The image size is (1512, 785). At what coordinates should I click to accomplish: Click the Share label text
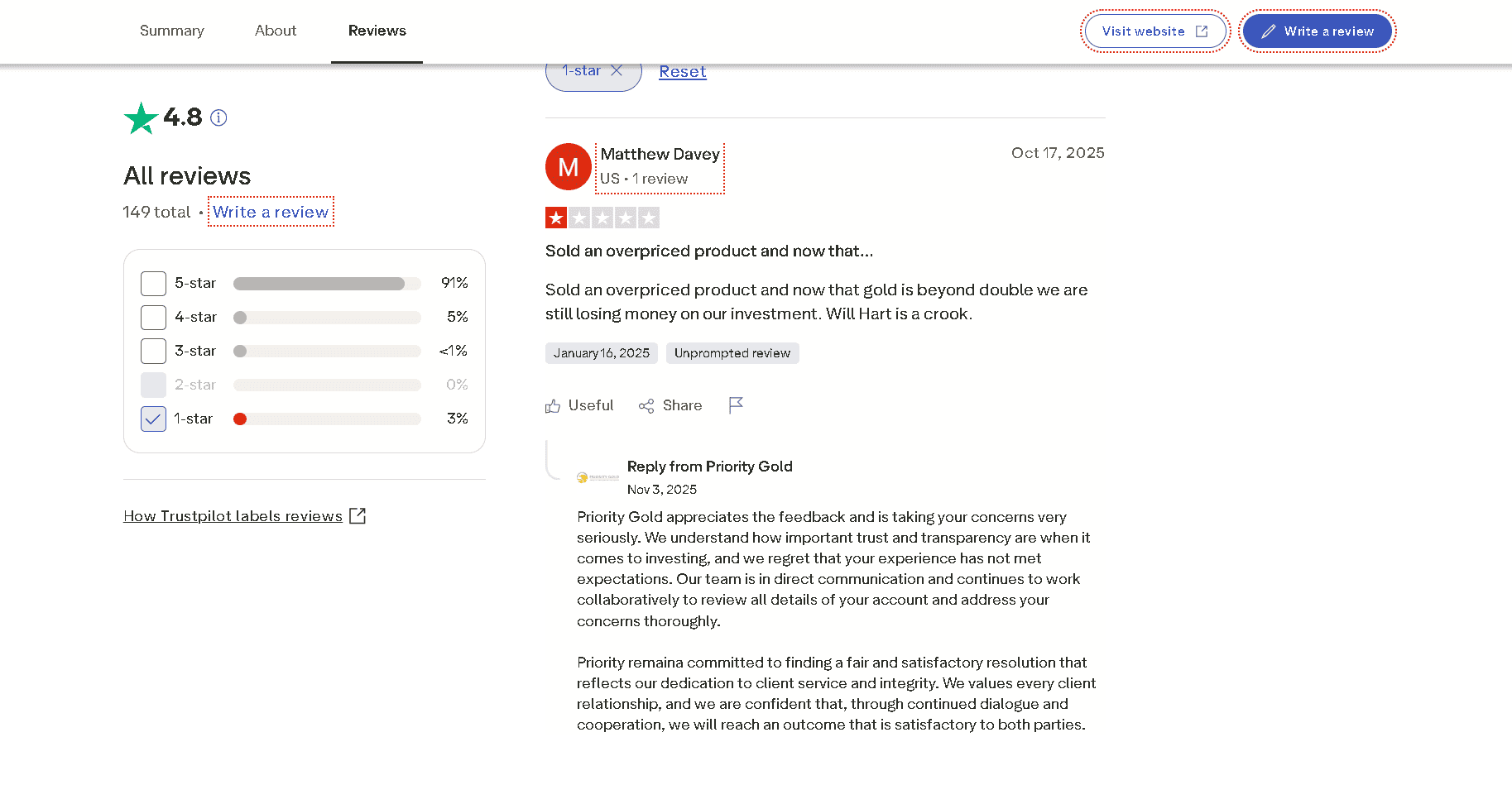(x=682, y=405)
